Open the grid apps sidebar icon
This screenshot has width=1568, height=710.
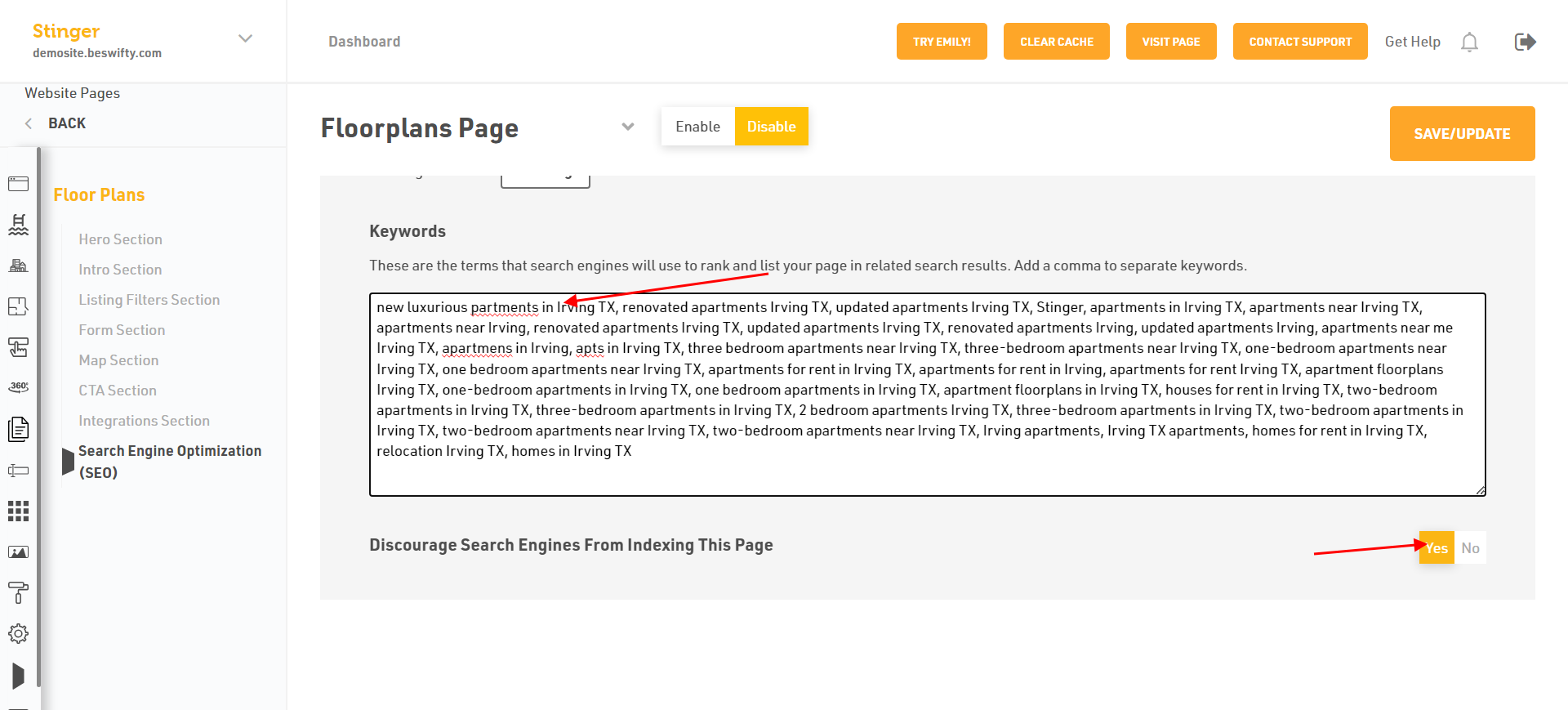(18, 511)
